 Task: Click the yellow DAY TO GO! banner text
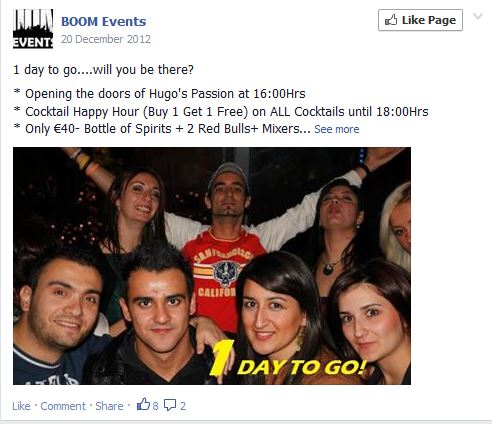(302, 368)
